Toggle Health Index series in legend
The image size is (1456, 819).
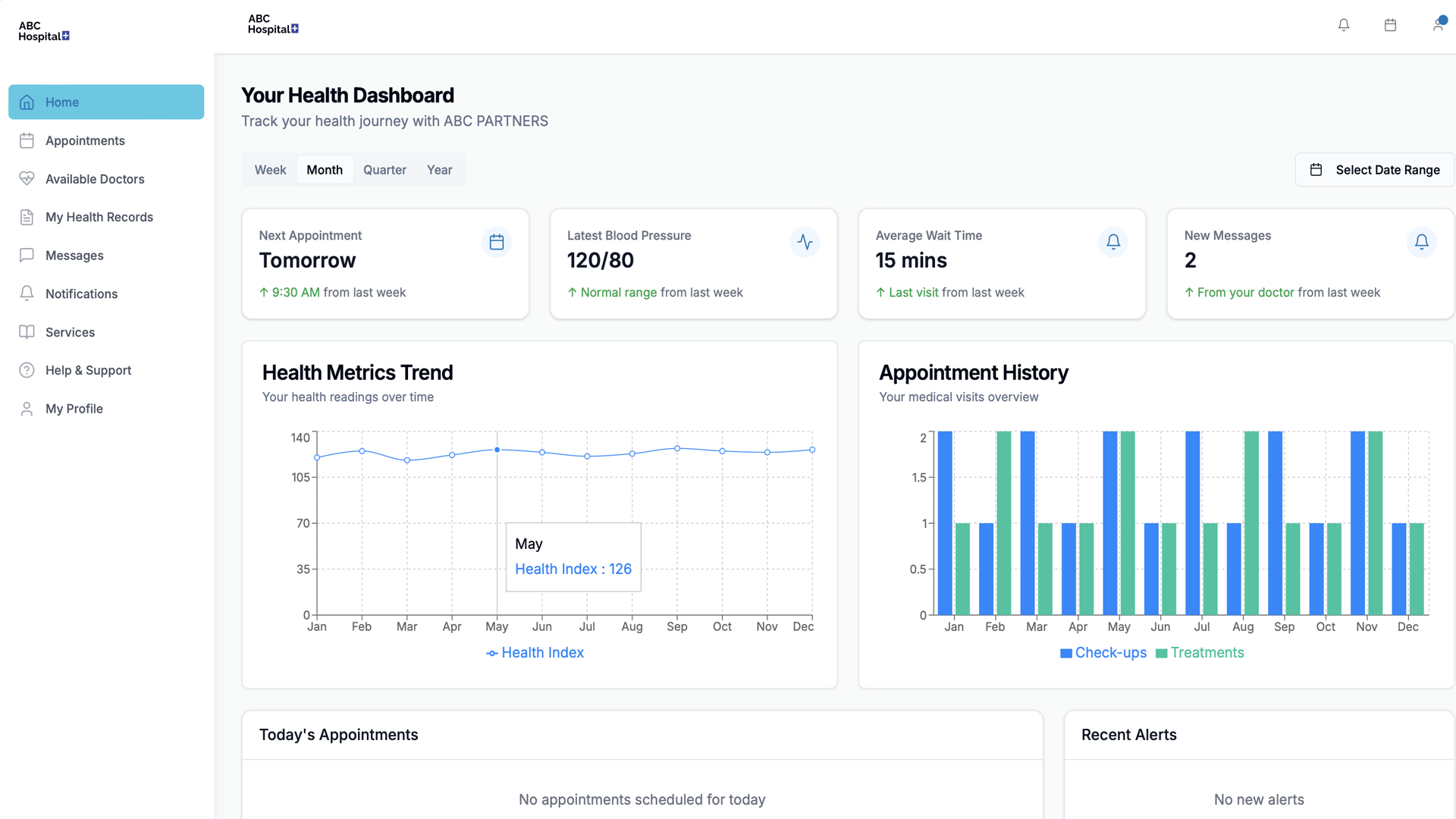[535, 653]
